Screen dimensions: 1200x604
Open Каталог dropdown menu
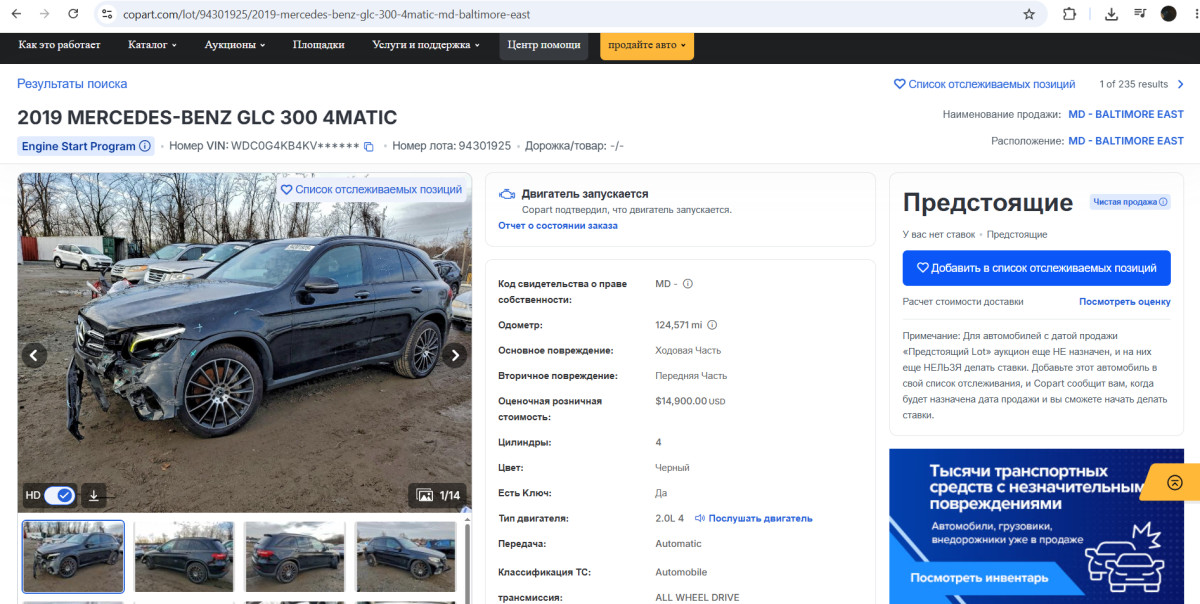pyautogui.click(x=152, y=45)
